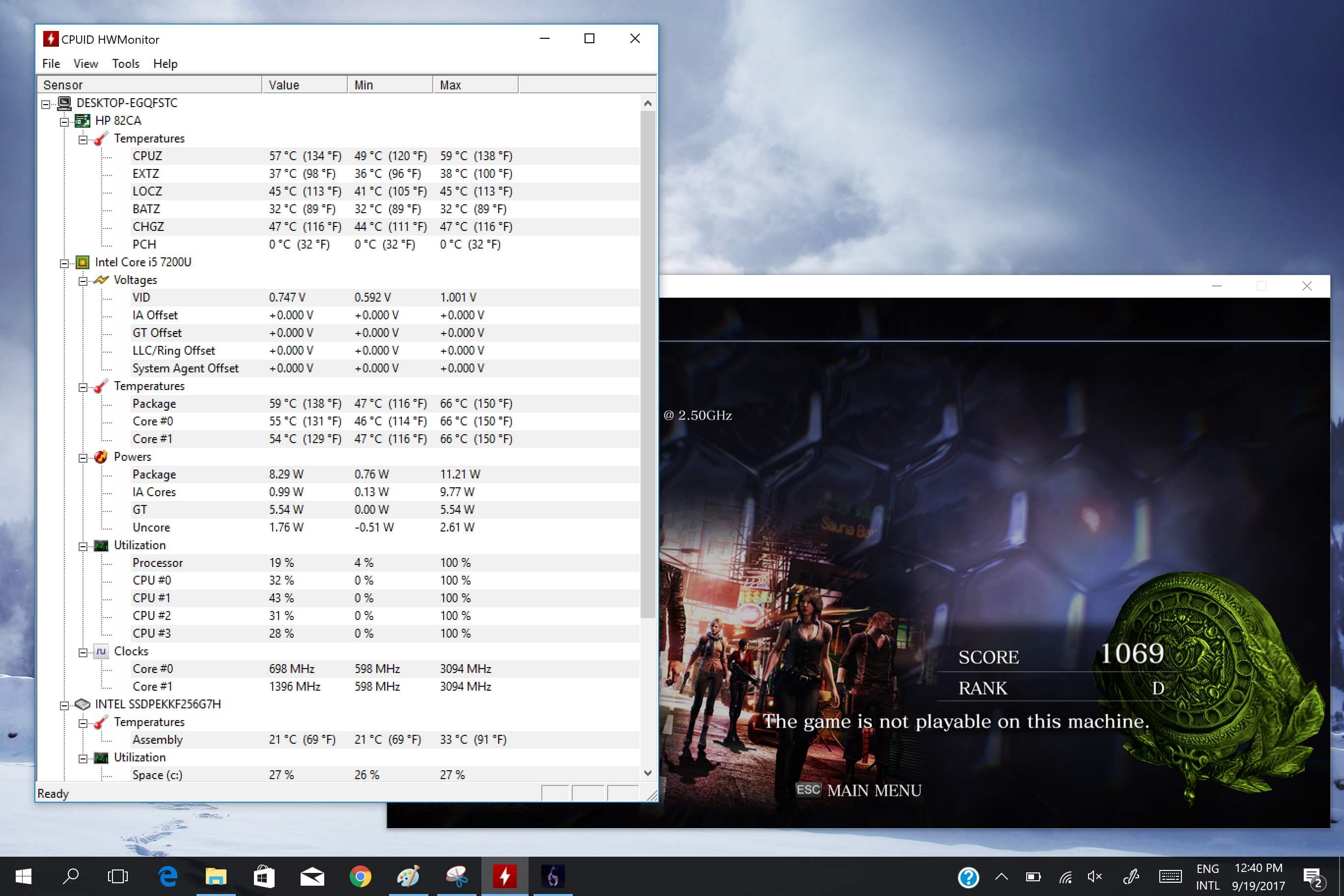
Task: Collapse the Clocks section
Action: [83, 652]
